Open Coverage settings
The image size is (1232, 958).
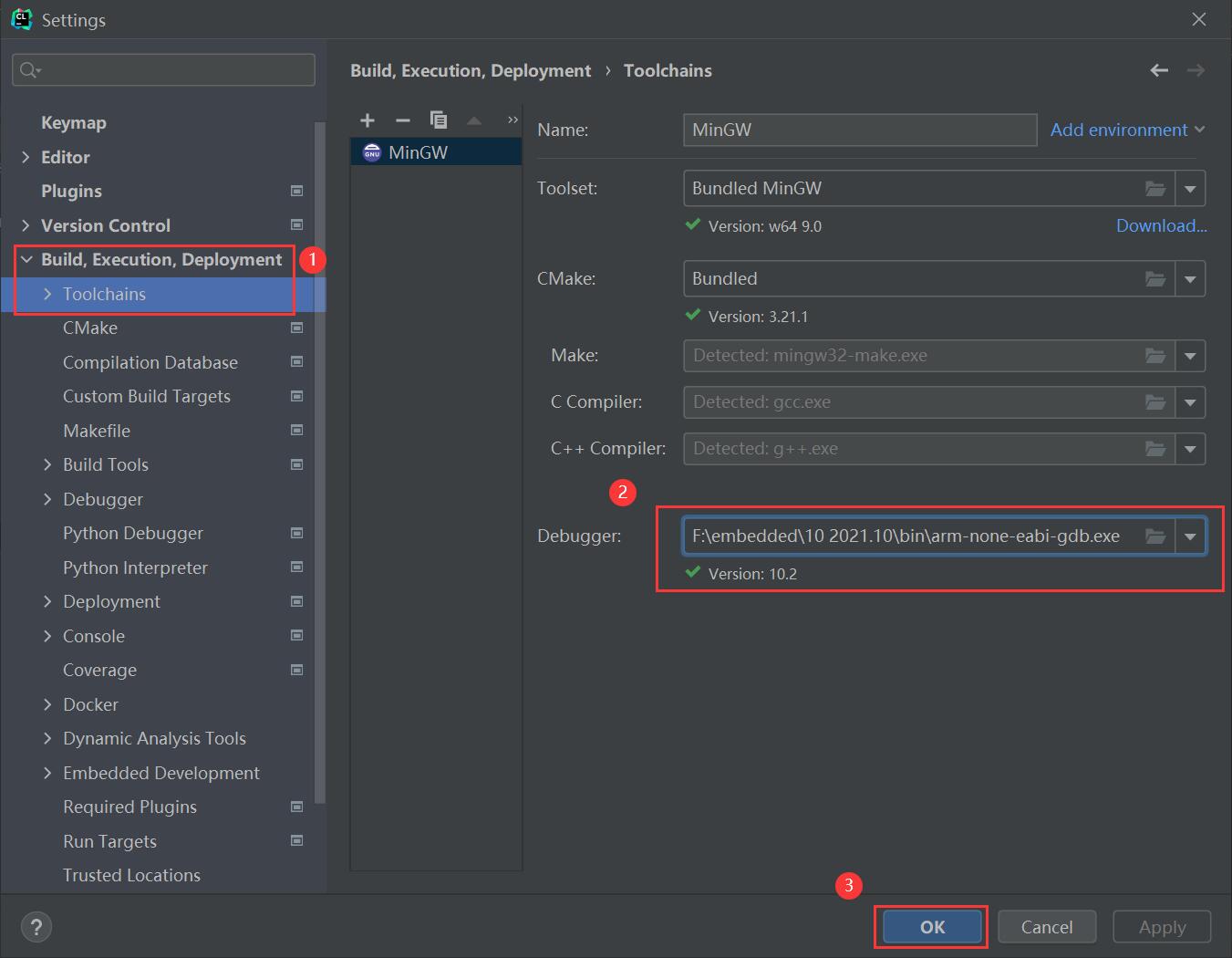point(99,670)
